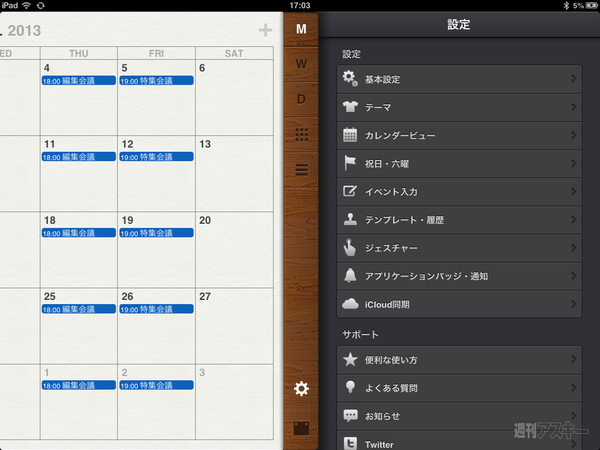Screen dimensions: 600x450
Task: Tap the 基本設定 gear icon
Action: [350, 78]
